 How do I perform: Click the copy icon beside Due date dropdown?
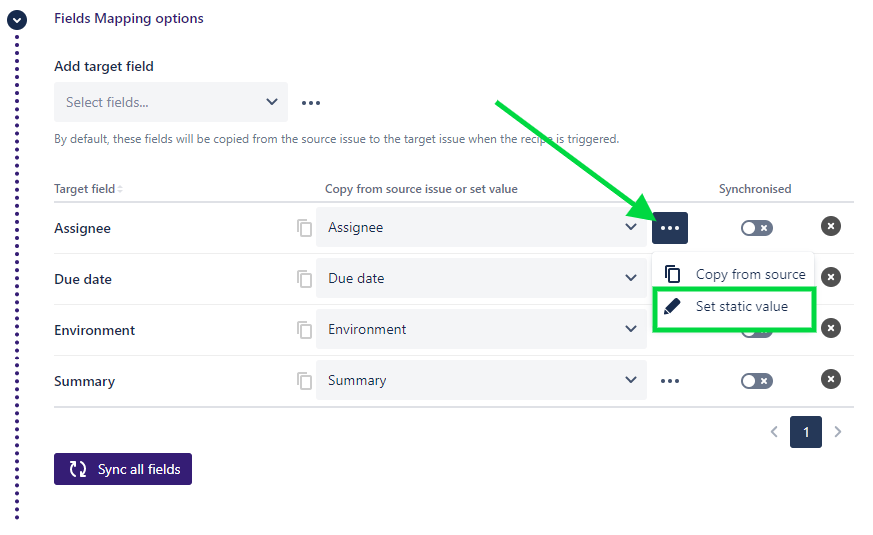point(305,279)
